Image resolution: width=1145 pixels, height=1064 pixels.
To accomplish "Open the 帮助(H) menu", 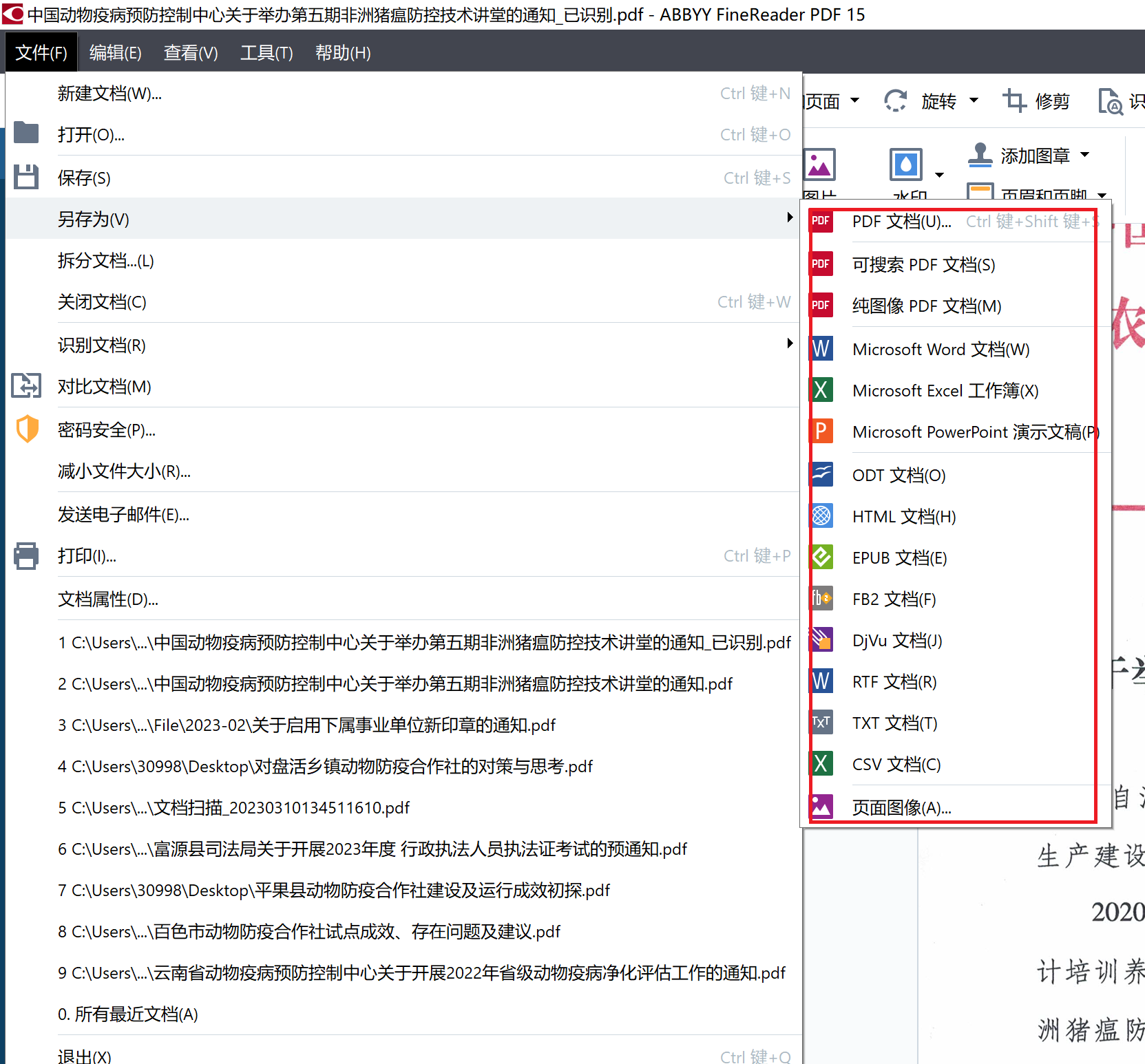I will (343, 52).
